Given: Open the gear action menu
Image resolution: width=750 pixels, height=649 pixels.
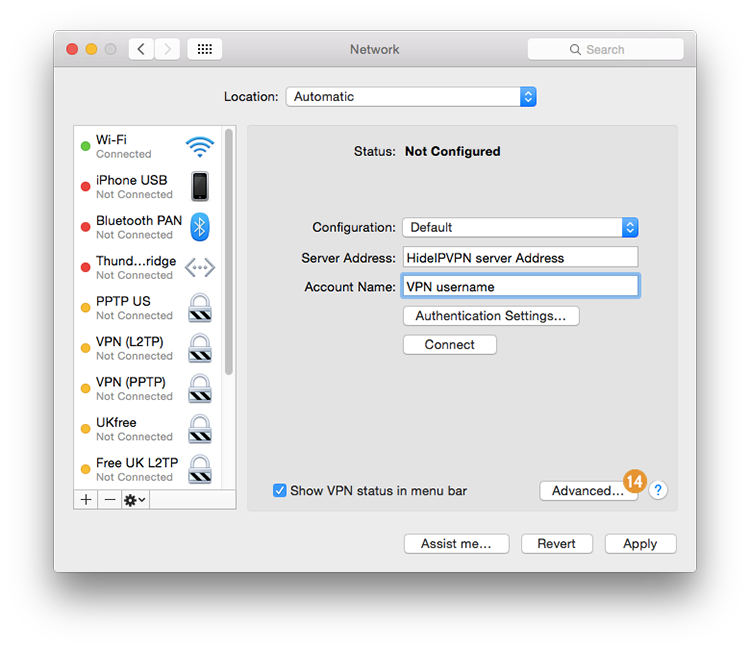Looking at the screenshot, I should 135,500.
